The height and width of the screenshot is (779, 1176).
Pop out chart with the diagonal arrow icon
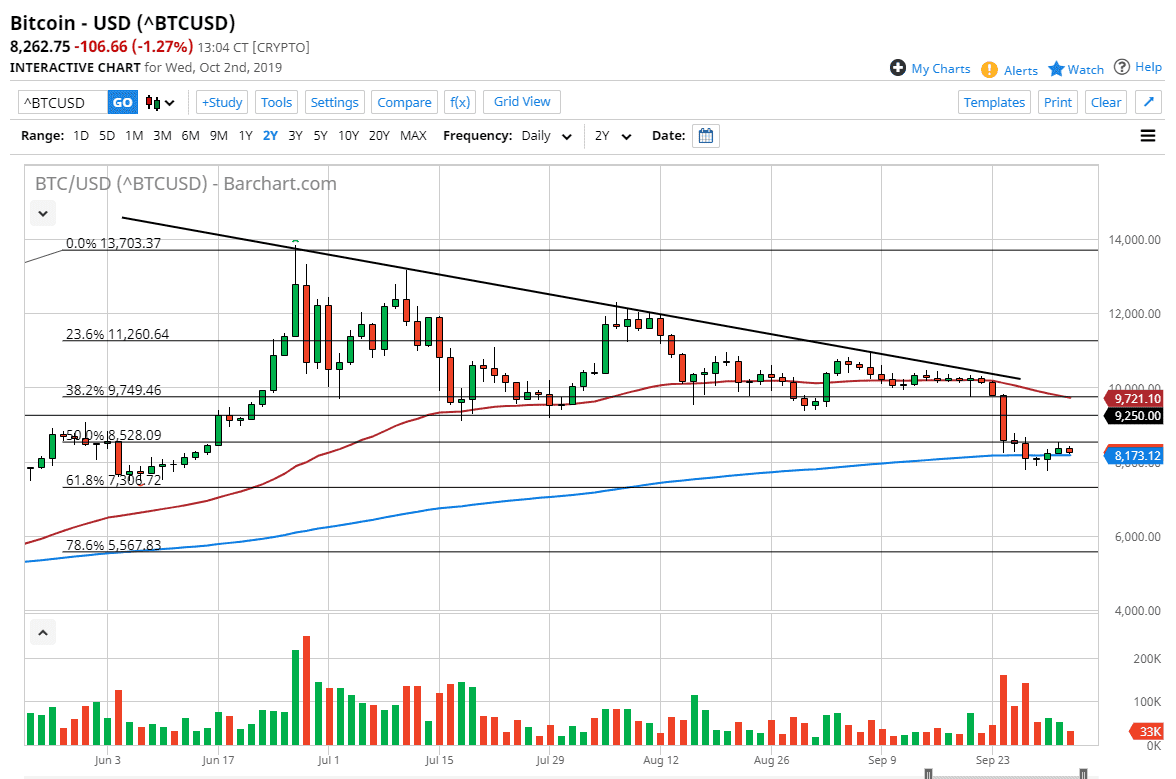pos(1148,101)
